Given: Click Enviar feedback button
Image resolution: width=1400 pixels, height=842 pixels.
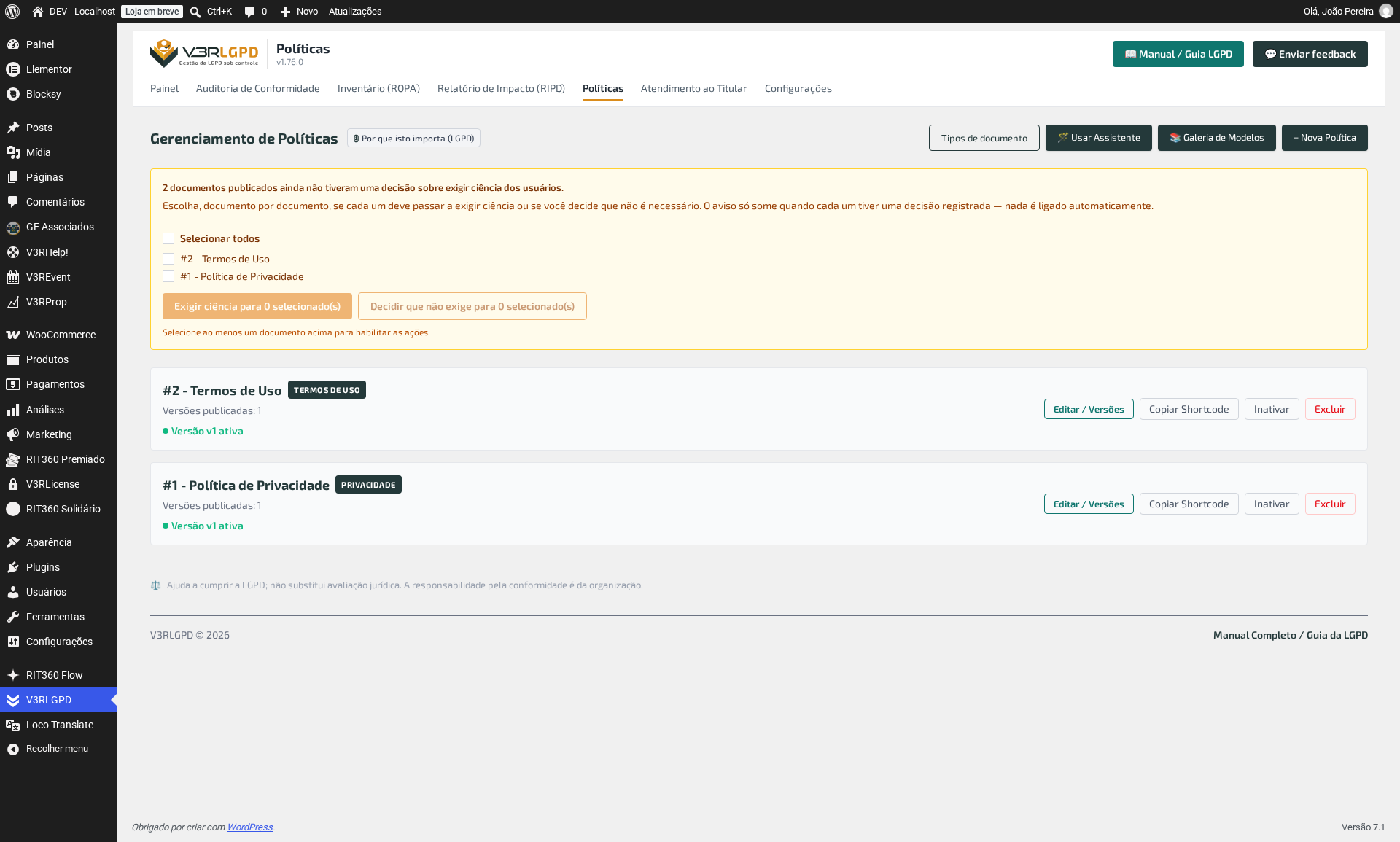Looking at the screenshot, I should coord(1310,54).
